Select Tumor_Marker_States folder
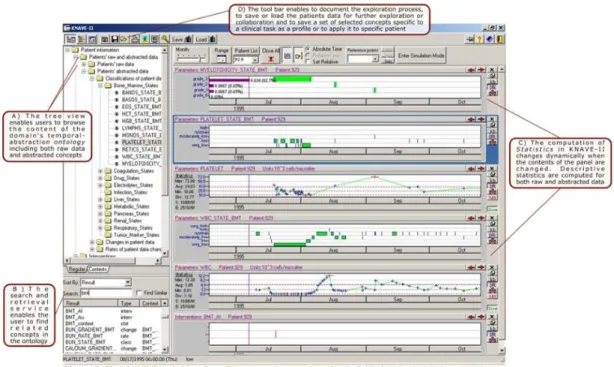The image size is (614, 367). tap(136, 235)
